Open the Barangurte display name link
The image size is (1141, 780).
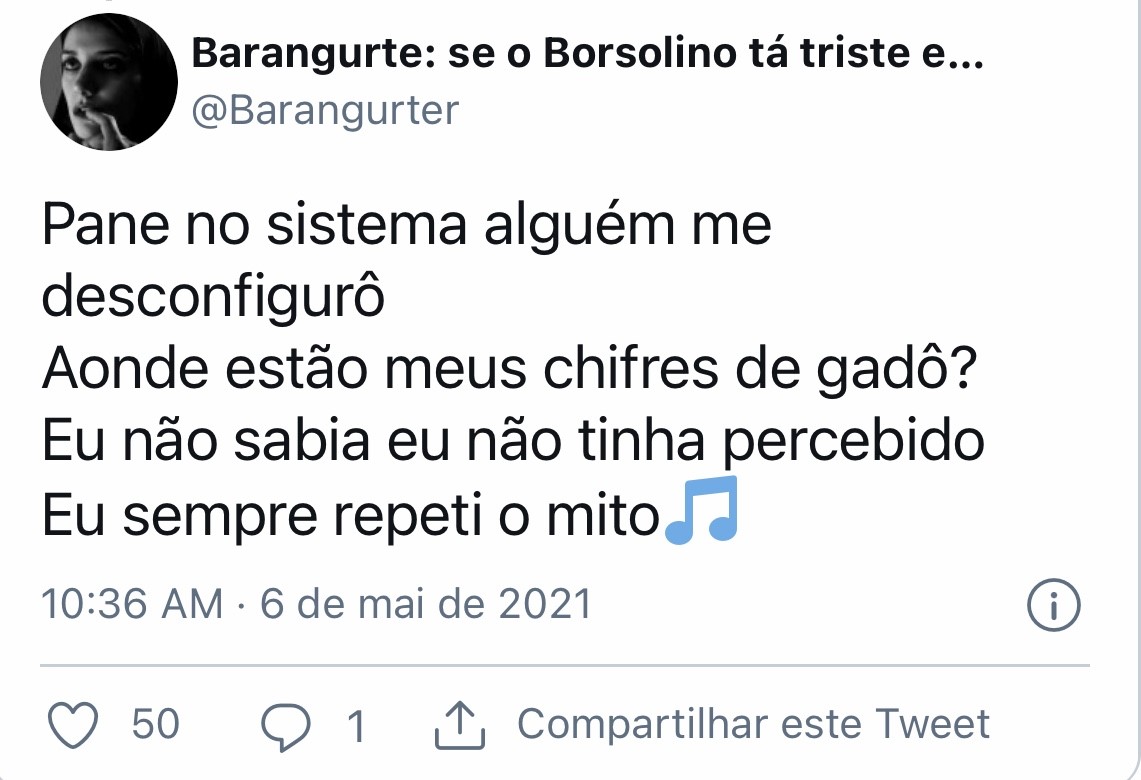tap(586, 56)
